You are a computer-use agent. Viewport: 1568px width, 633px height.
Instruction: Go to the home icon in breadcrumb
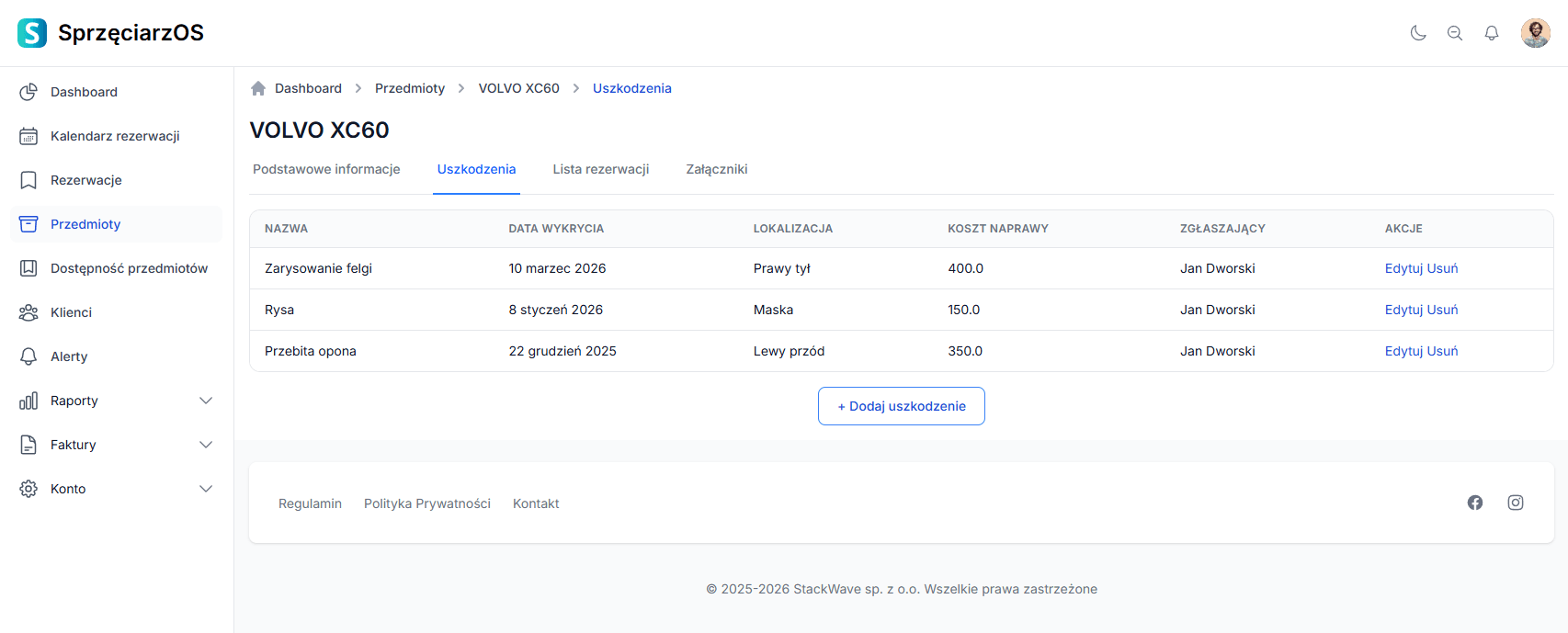(x=258, y=88)
